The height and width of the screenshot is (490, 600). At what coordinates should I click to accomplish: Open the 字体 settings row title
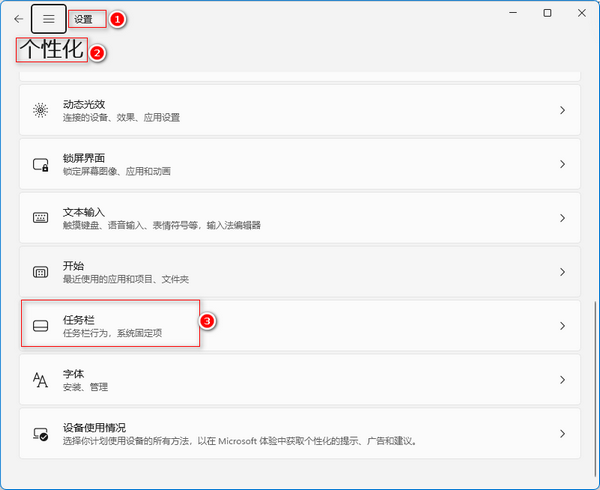click(72, 373)
